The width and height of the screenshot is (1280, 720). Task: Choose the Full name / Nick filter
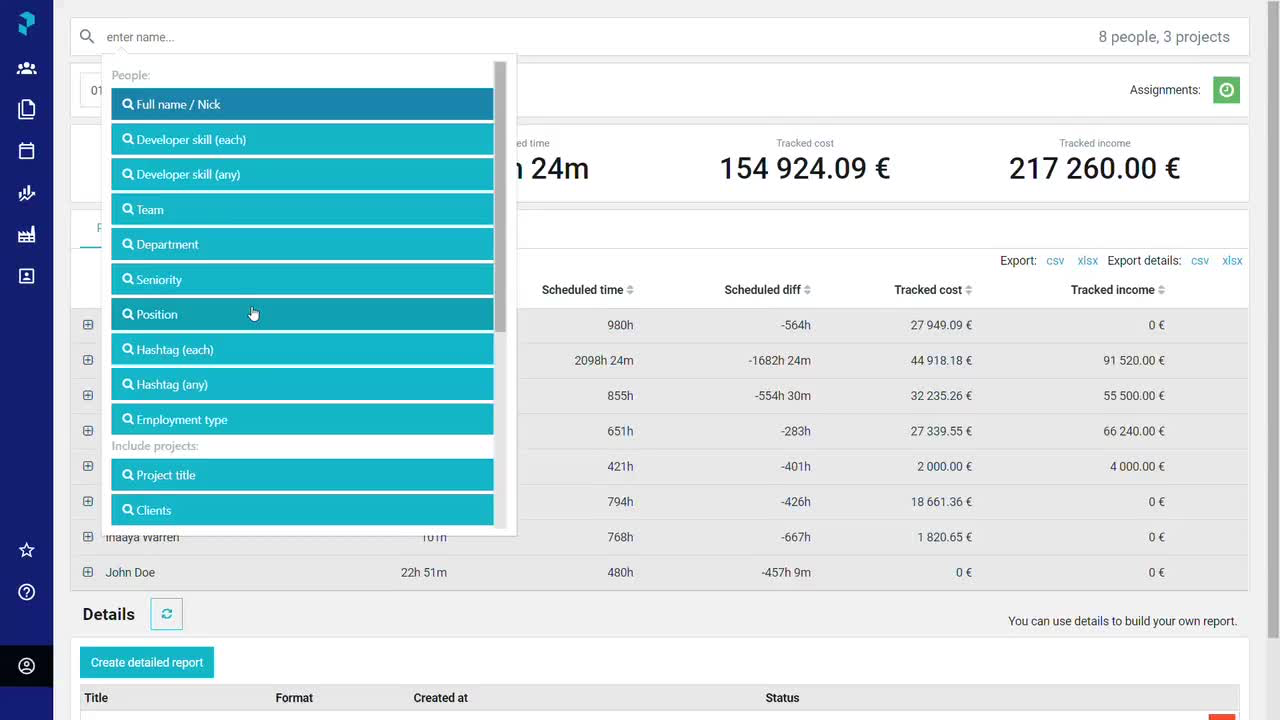302,104
